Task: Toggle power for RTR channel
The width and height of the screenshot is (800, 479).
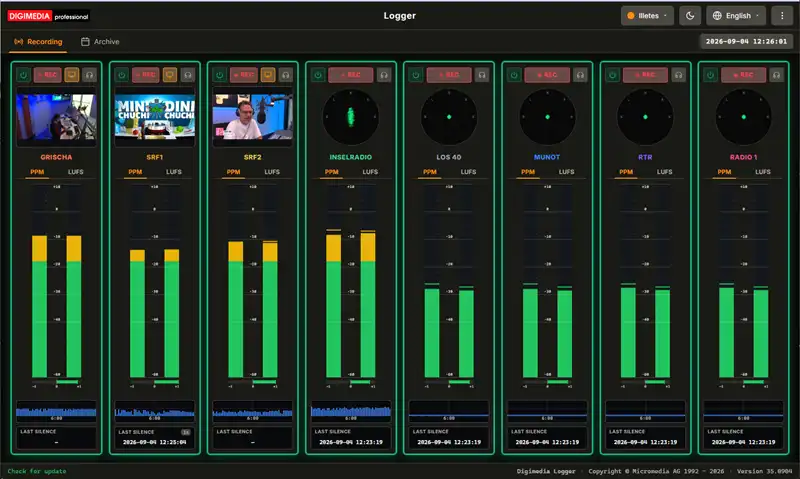Action: [x=612, y=75]
